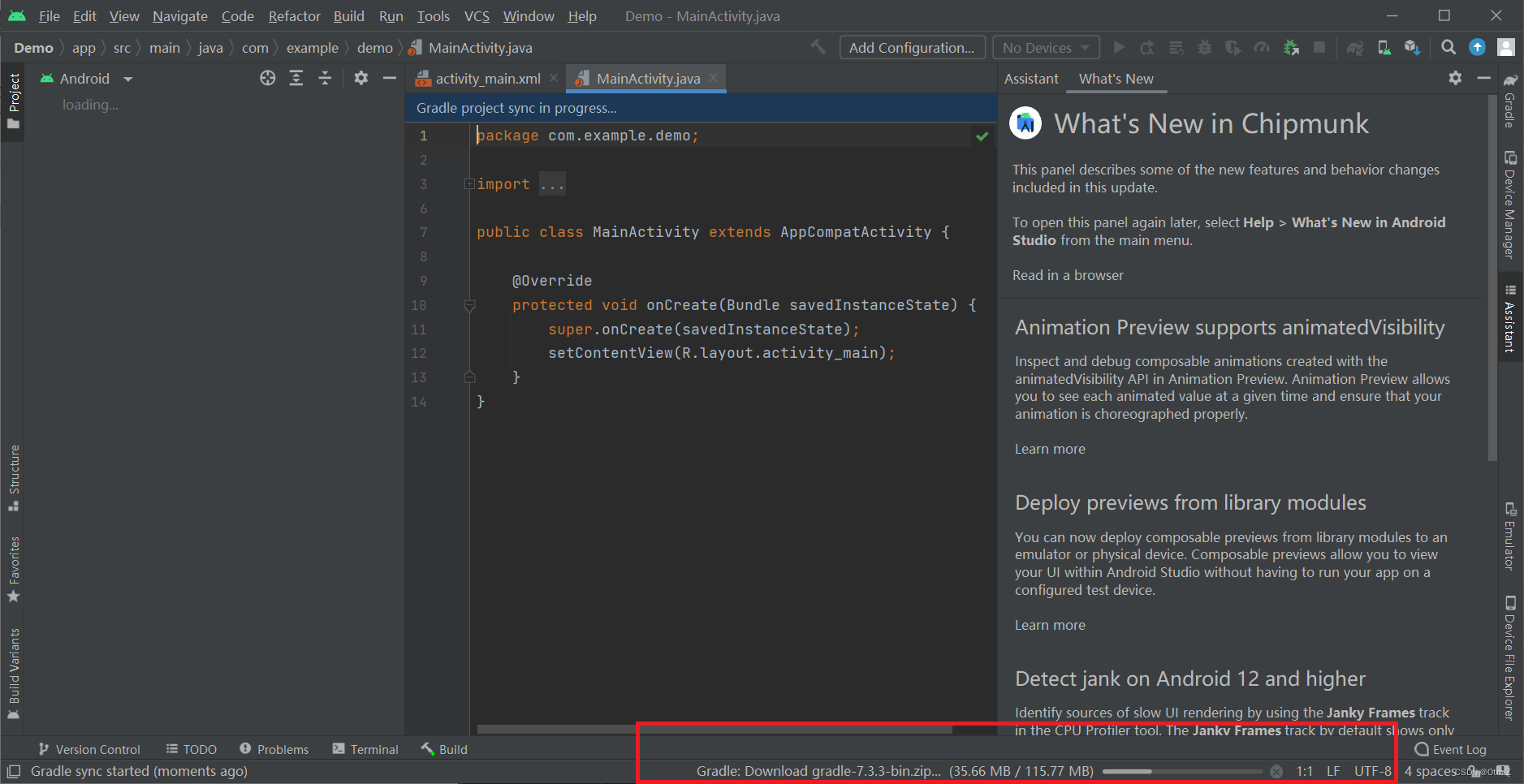Click the Apply Changes and Restart Activity icon

tap(1147, 48)
